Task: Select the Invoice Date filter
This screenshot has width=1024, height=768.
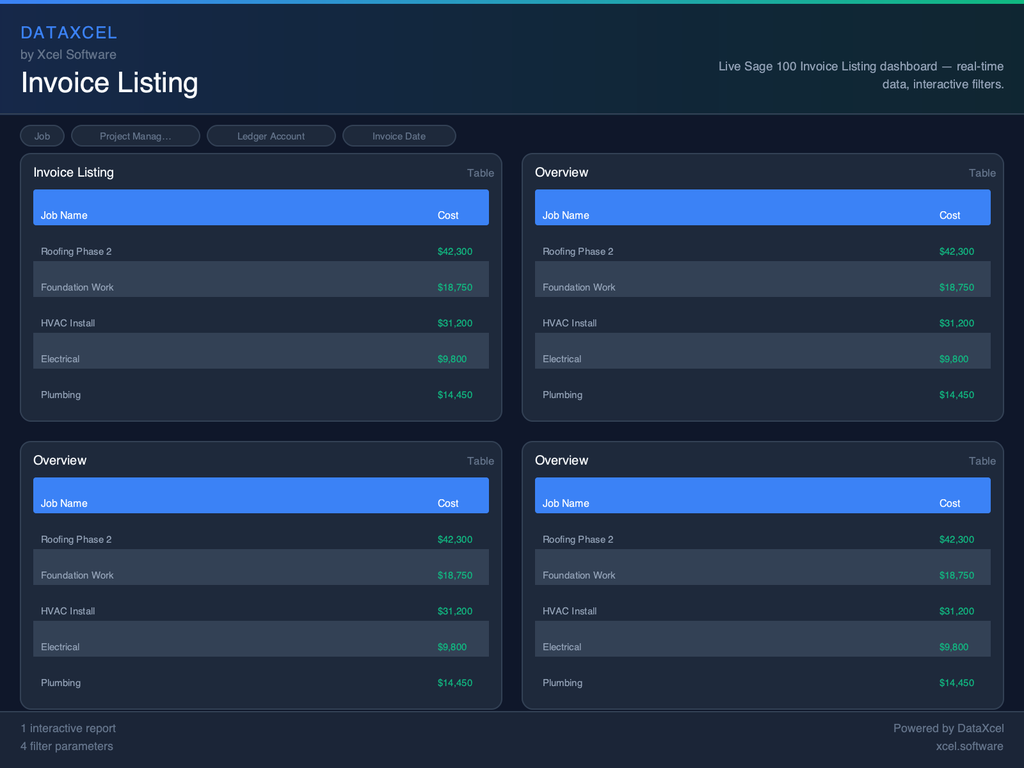Action: (399, 136)
